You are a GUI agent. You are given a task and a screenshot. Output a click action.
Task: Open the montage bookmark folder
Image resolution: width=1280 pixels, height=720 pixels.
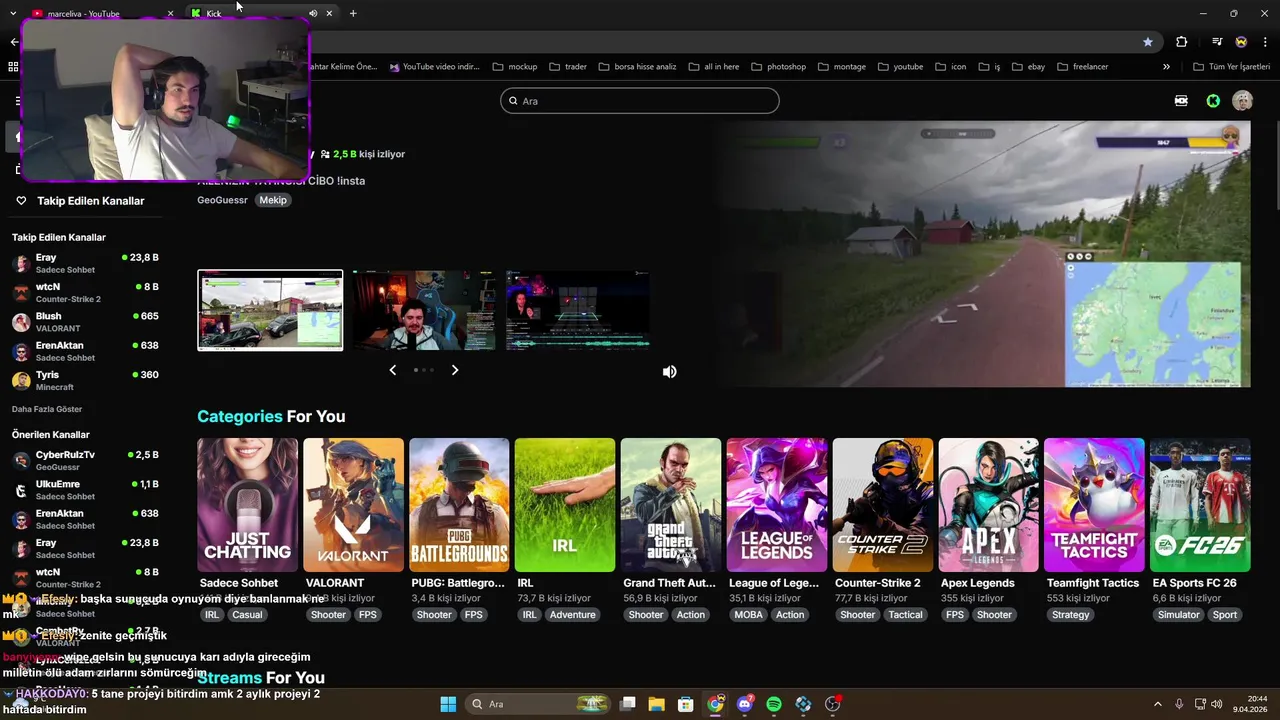click(842, 67)
